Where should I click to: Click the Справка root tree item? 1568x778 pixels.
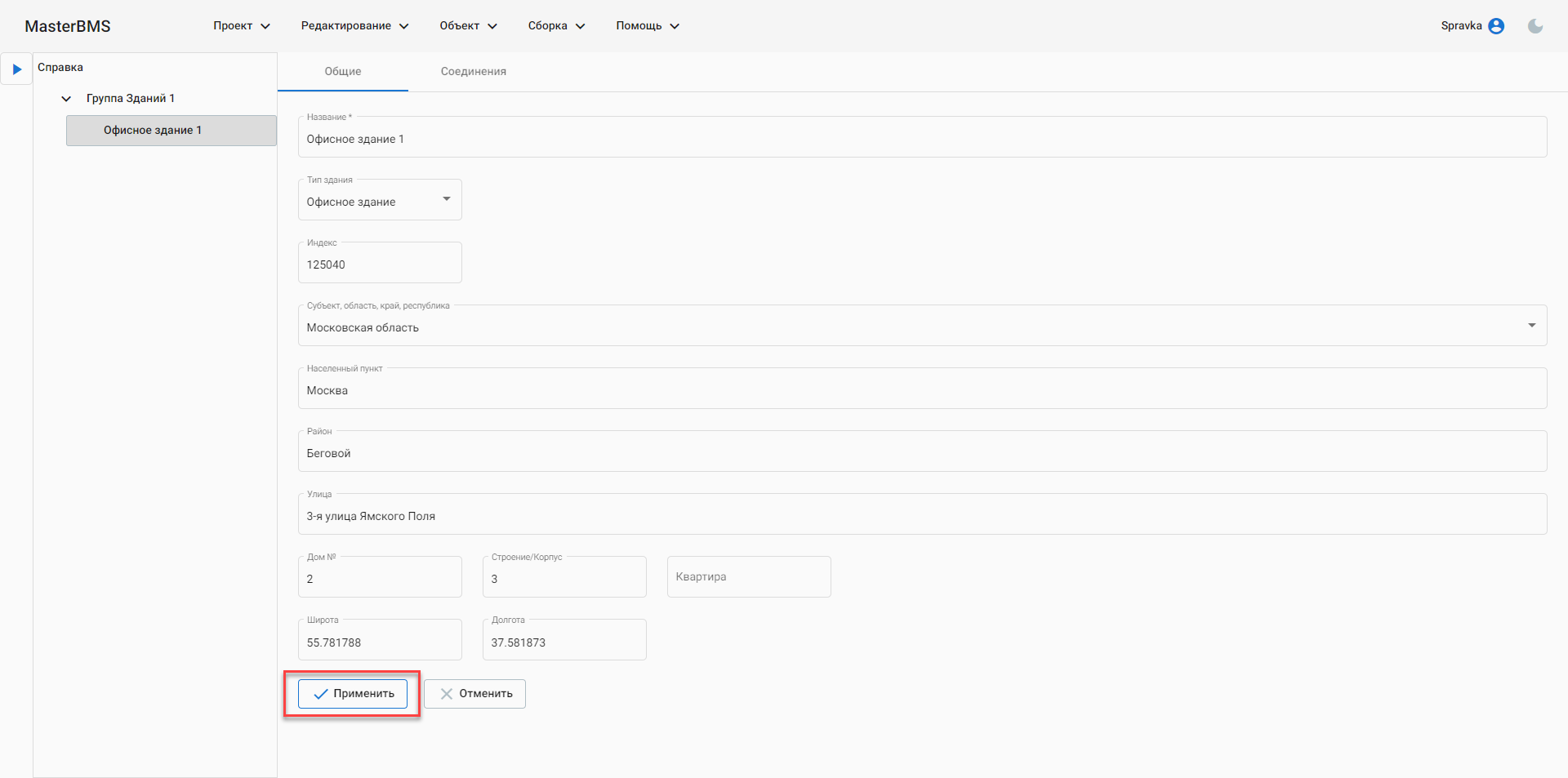pos(60,68)
